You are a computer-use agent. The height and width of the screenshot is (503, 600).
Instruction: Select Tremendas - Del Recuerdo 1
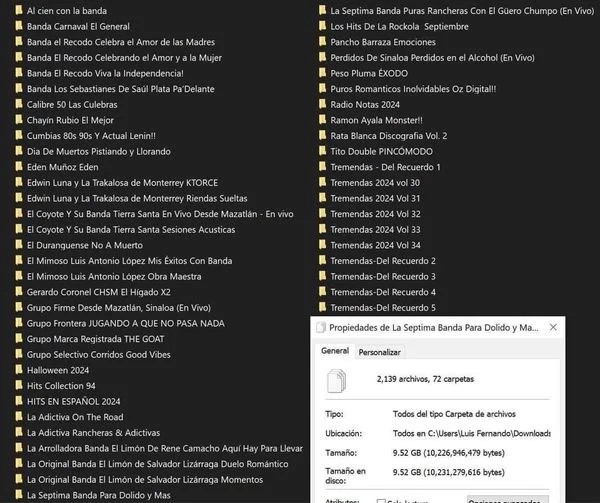pyautogui.click(x=385, y=167)
